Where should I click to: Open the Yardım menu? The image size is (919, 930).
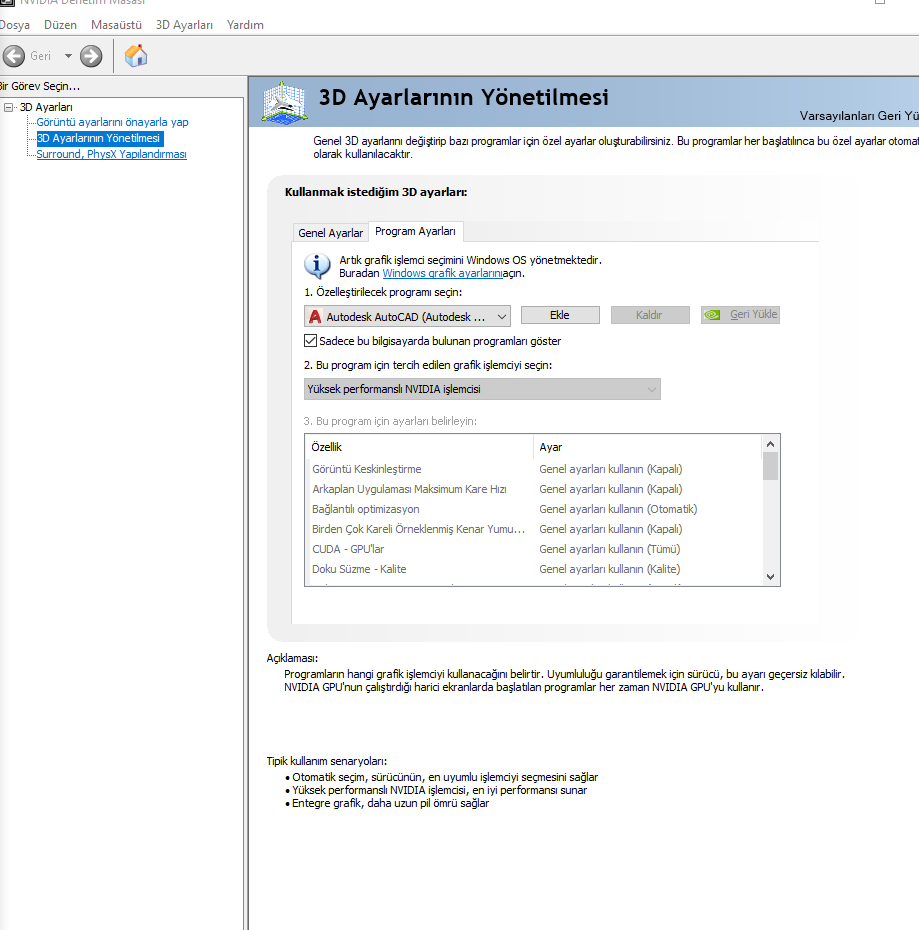245,25
